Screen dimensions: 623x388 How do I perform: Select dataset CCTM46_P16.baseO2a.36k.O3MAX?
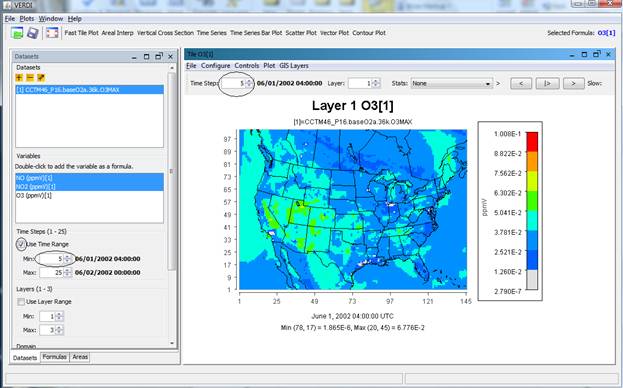click(89, 90)
